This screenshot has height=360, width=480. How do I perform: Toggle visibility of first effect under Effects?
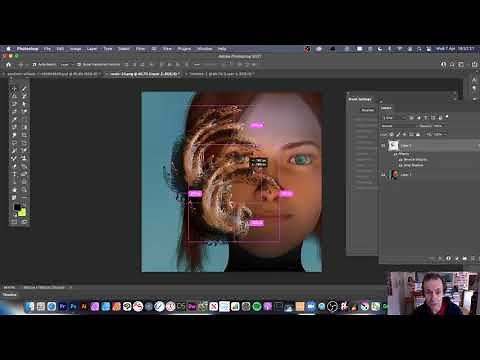tap(400, 160)
